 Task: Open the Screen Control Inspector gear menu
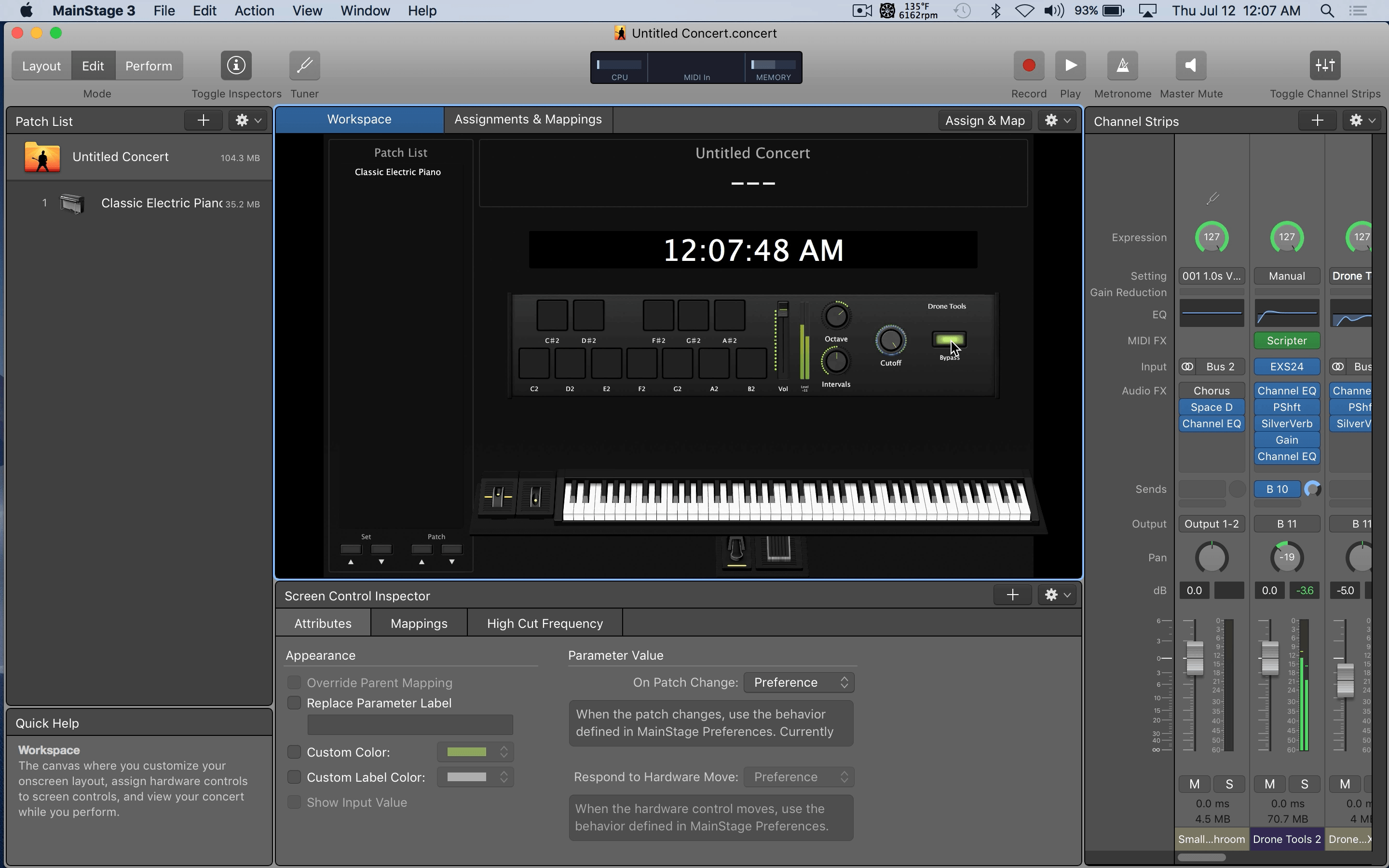1057,595
